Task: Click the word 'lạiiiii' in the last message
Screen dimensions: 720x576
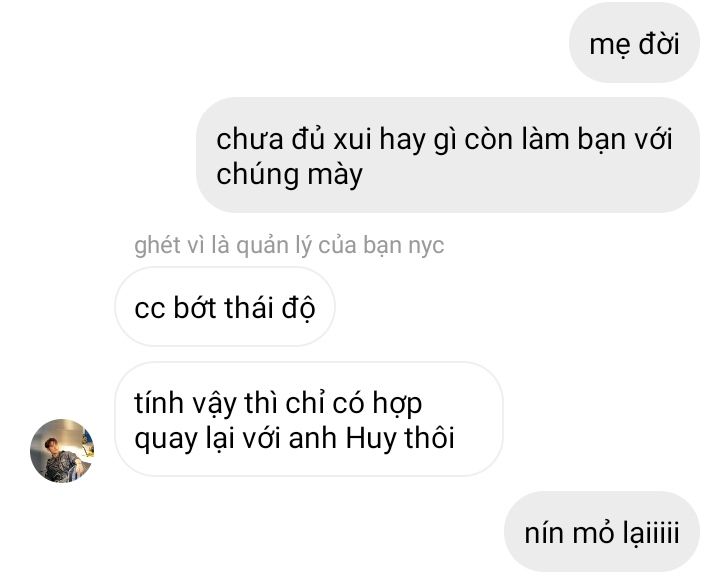Action: [x=651, y=532]
